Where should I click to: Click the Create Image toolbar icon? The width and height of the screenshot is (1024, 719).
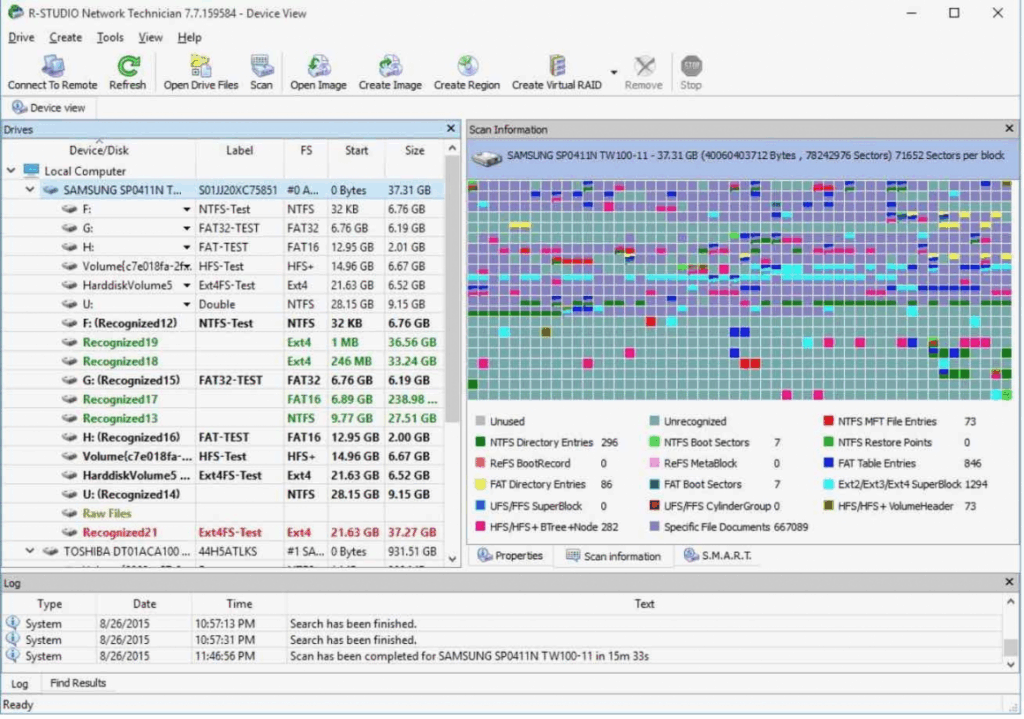click(x=390, y=66)
